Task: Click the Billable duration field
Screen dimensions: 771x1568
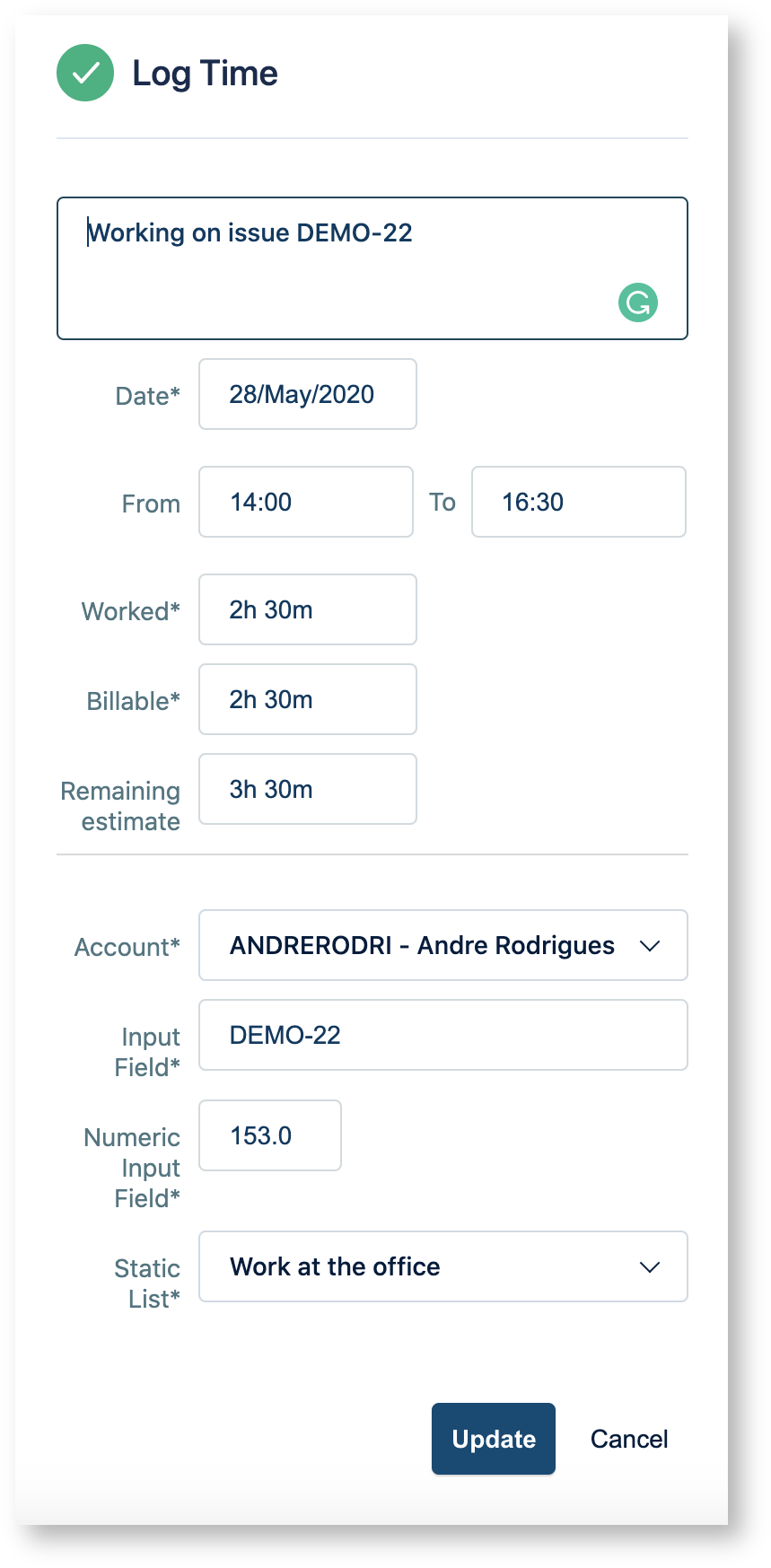Action: coord(307,700)
